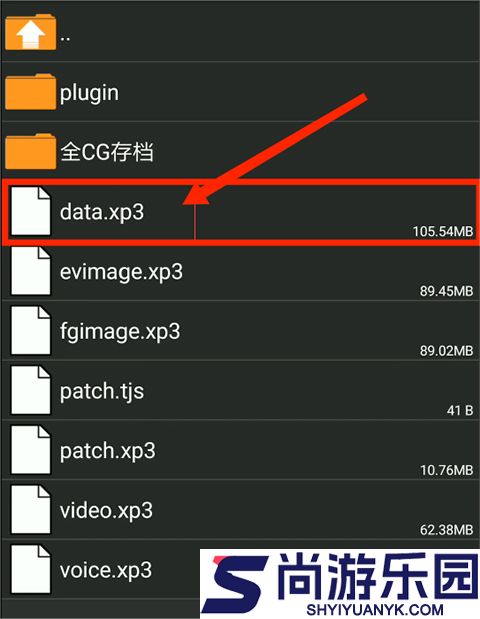This screenshot has height=619, width=480.
Task: Choose the patch.xp3 file name
Action: pyautogui.click(x=107, y=452)
